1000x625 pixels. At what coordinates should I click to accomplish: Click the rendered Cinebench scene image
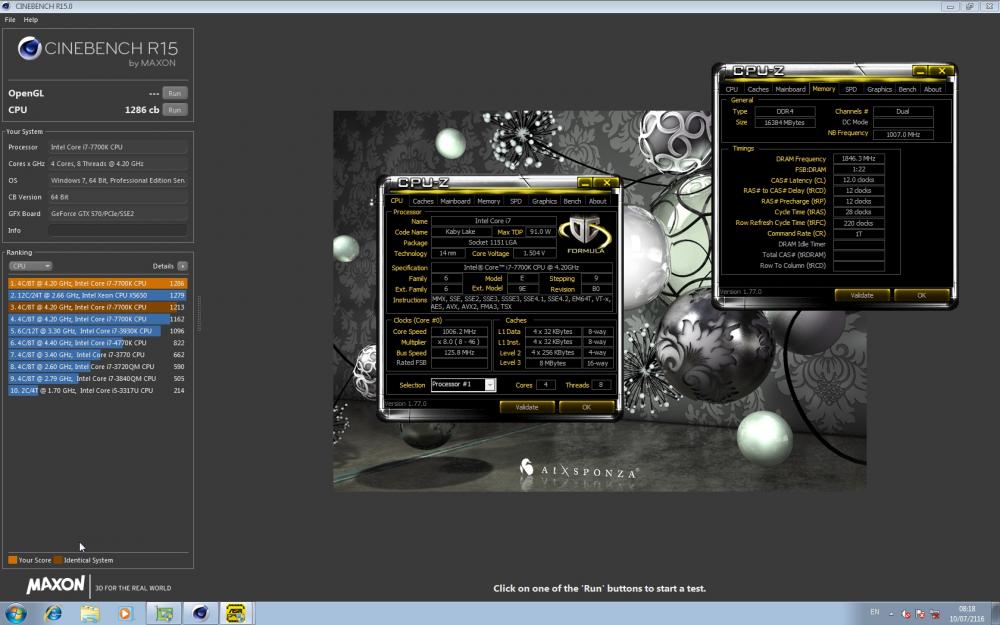click(x=599, y=300)
